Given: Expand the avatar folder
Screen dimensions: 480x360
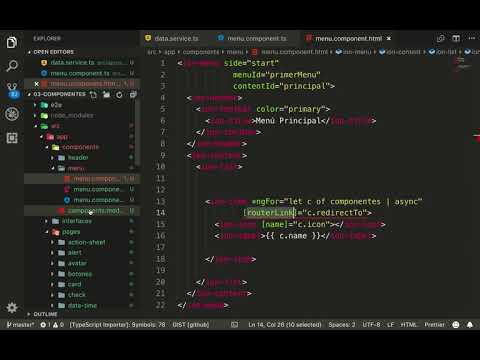Looking at the screenshot, I should point(77,263).
